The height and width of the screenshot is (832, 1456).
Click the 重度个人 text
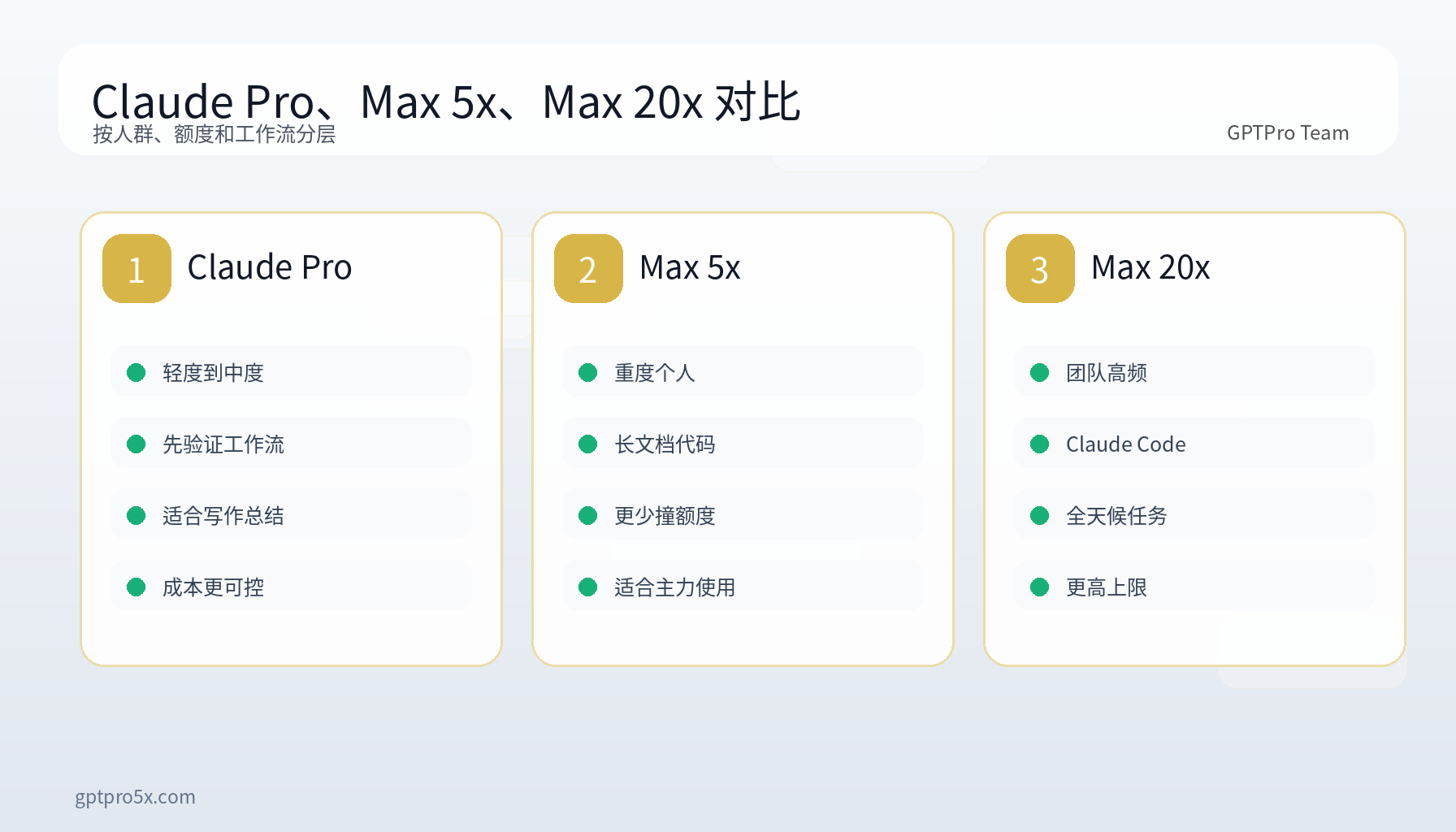[655, 373]
